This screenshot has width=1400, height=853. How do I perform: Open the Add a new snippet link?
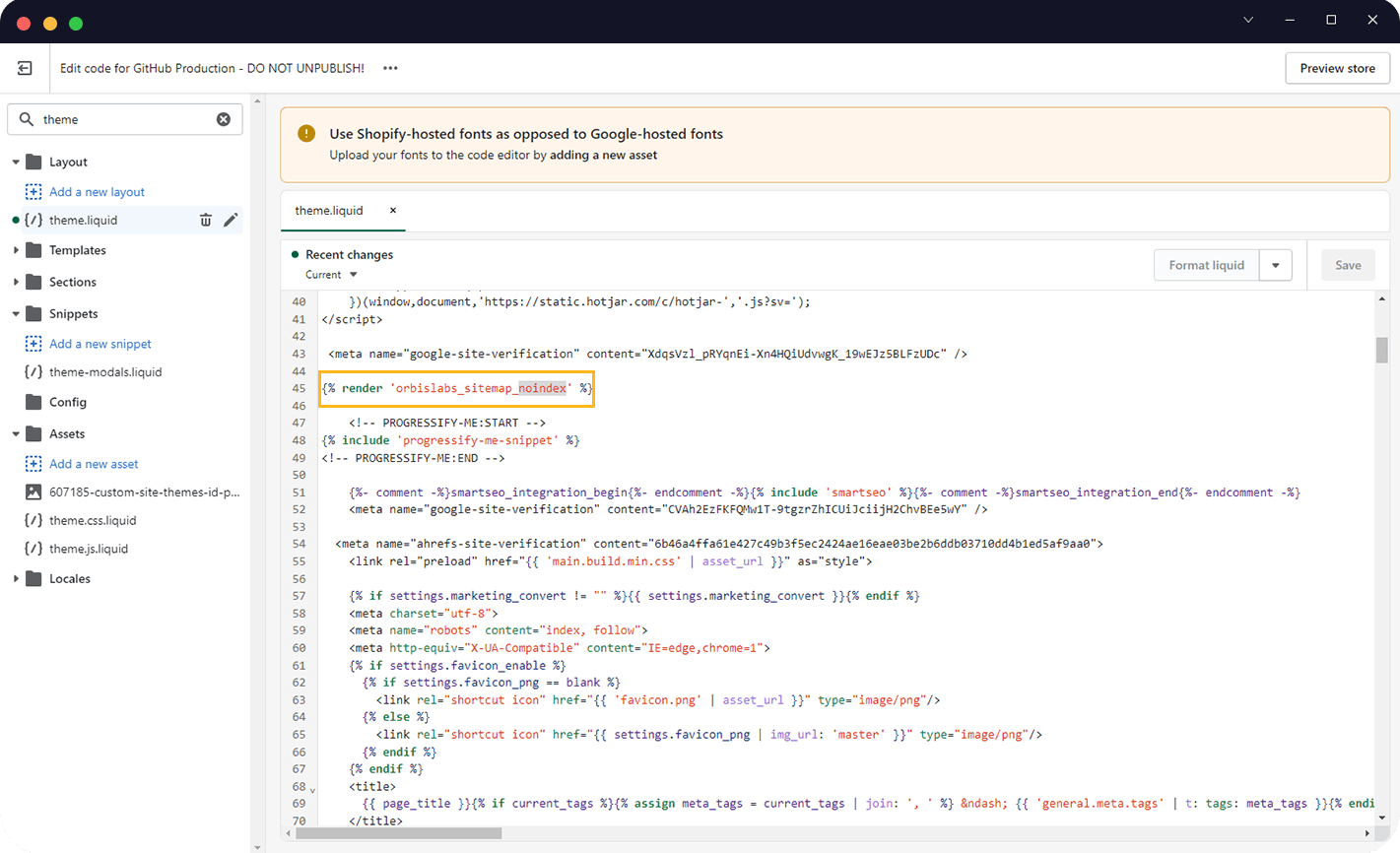click(x=100, y=344)
